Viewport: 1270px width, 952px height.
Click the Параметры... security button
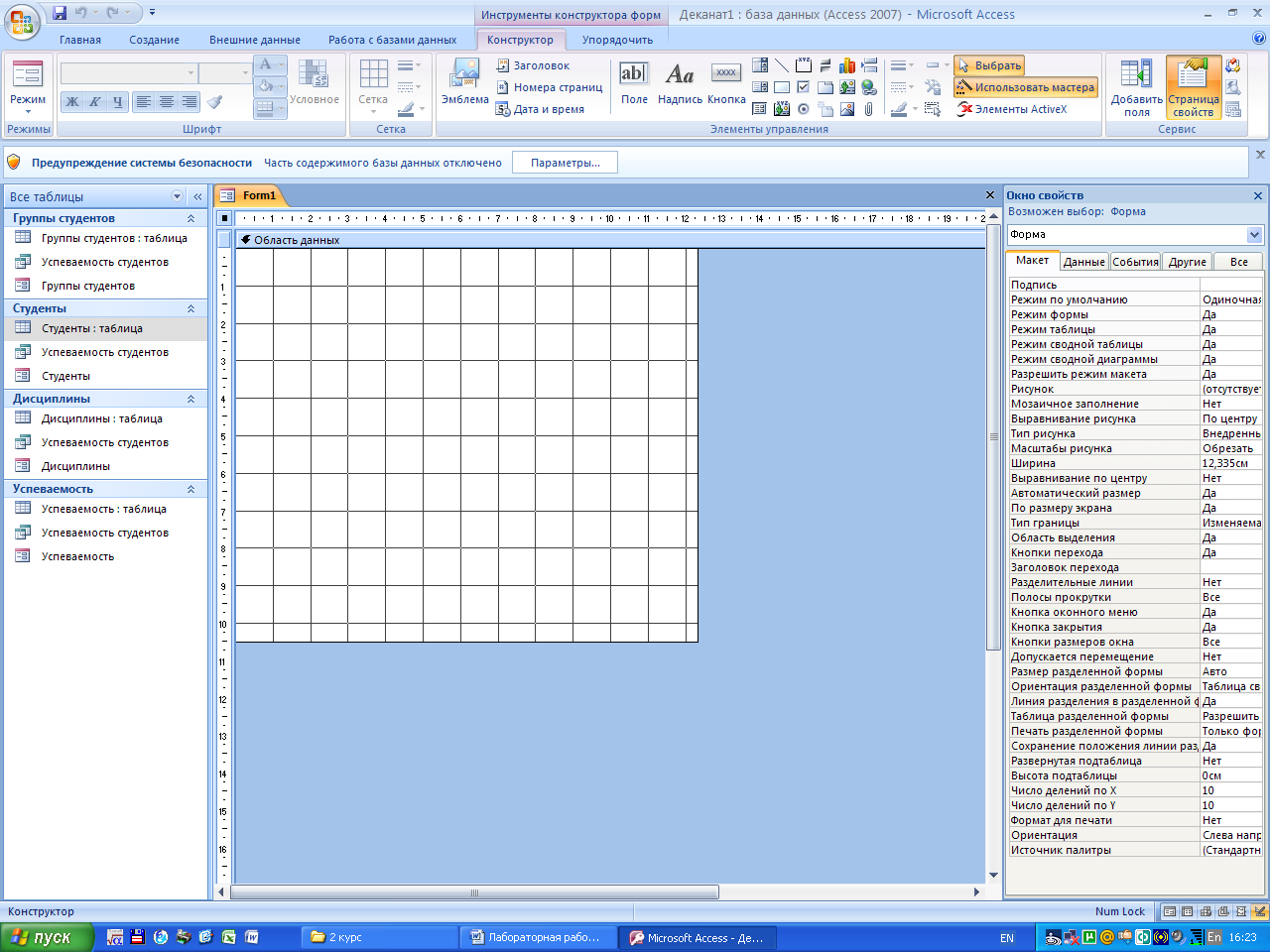565,163
